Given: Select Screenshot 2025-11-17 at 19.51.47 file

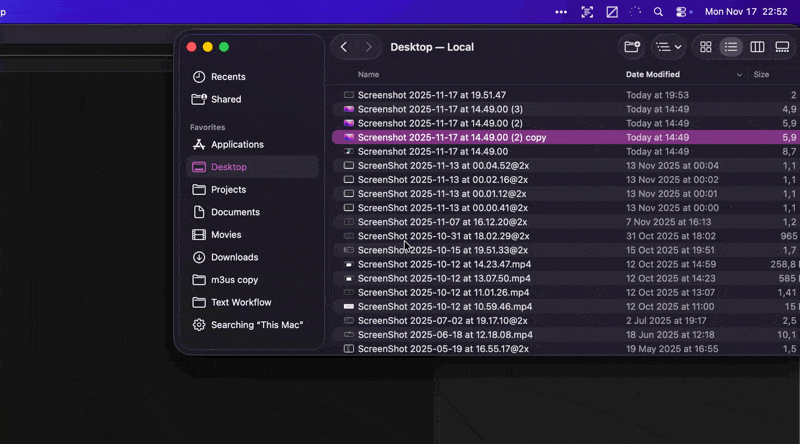Looking at the screenshot, I should (431, 95).
